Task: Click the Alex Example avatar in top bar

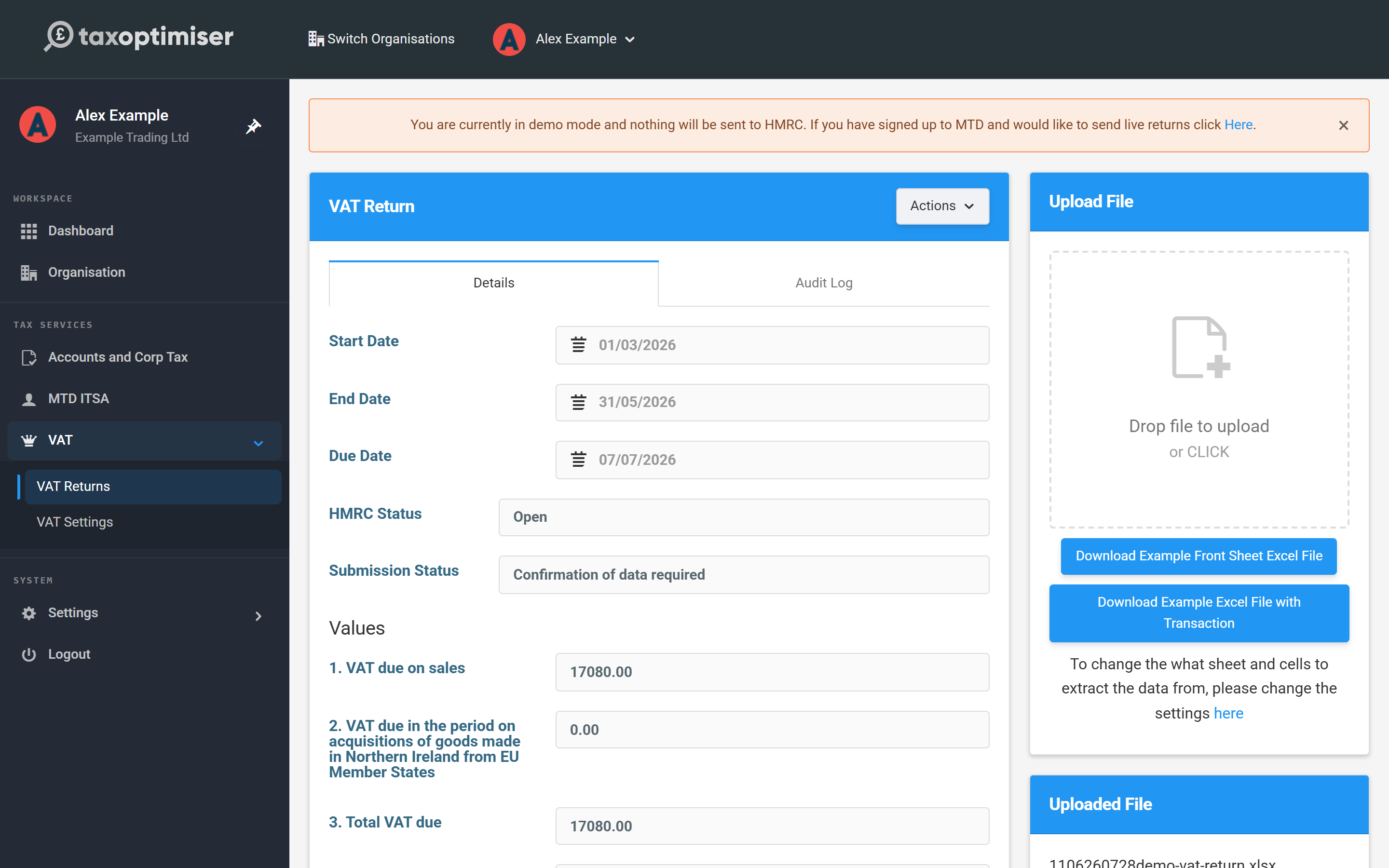Action: pos(509,39)
